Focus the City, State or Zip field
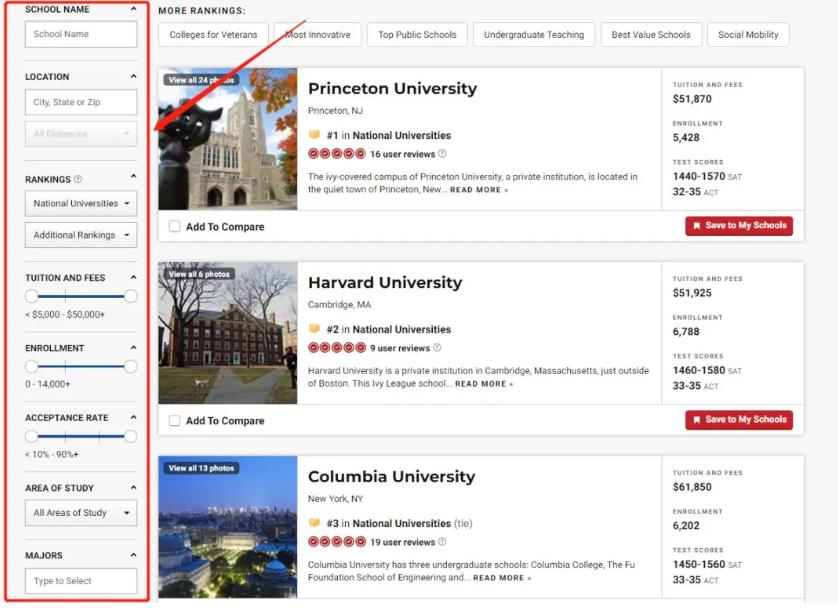The image size is (838, 608). click(81, 102)
